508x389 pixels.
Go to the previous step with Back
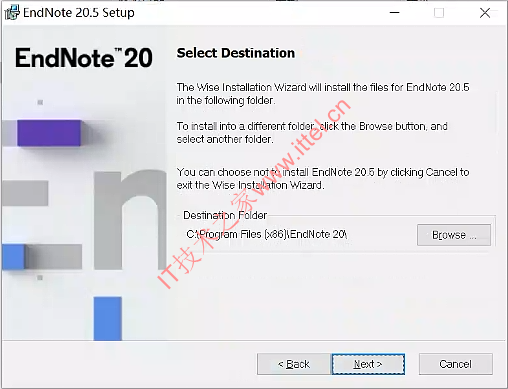pyautogui.click(x=294, y=364)
